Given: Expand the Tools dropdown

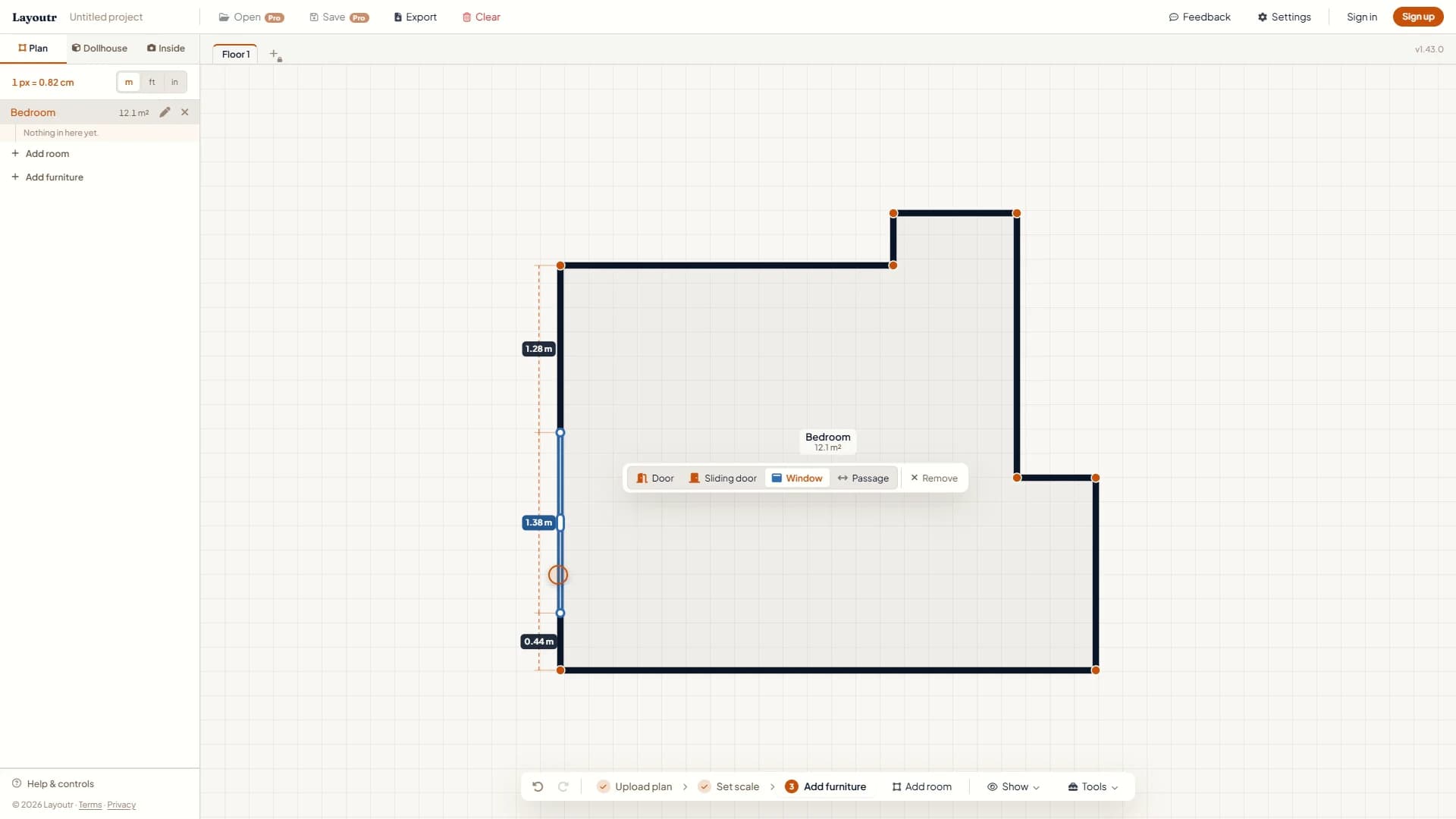Looking at the screenshot, I should click(1093, 786).
